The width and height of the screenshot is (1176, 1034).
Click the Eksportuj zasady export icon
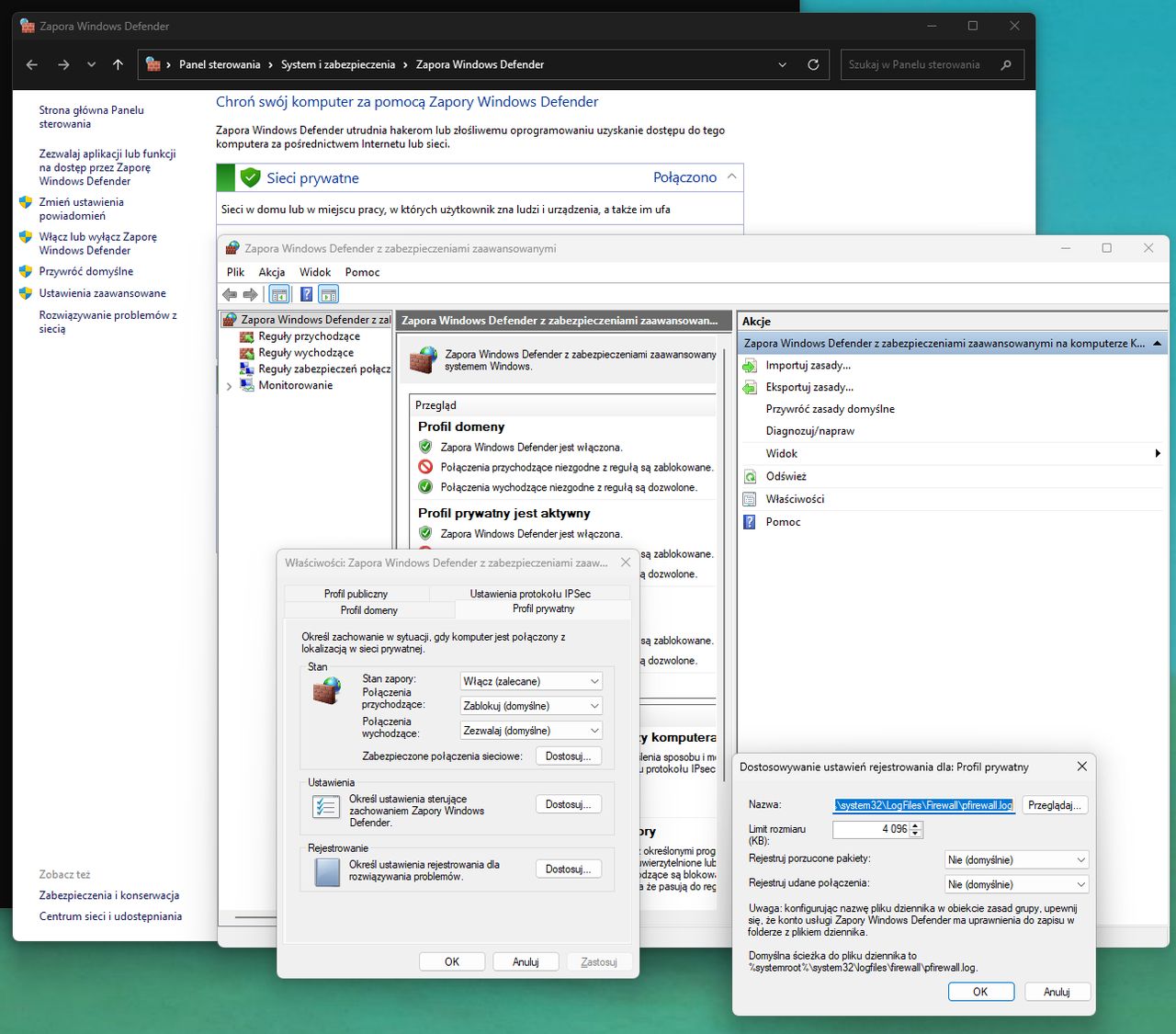pos(749,387)
